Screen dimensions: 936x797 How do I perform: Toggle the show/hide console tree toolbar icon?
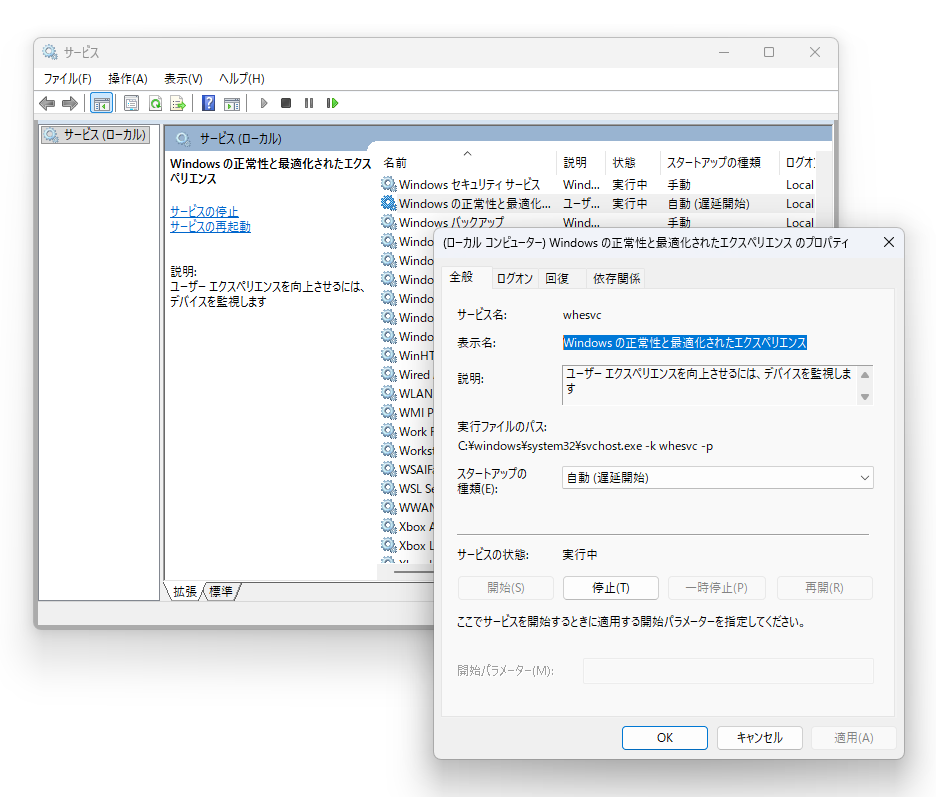[101, 103]
